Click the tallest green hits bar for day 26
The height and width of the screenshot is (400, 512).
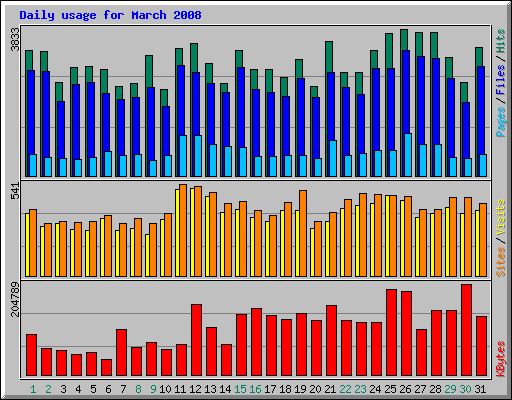coord(404,40)
